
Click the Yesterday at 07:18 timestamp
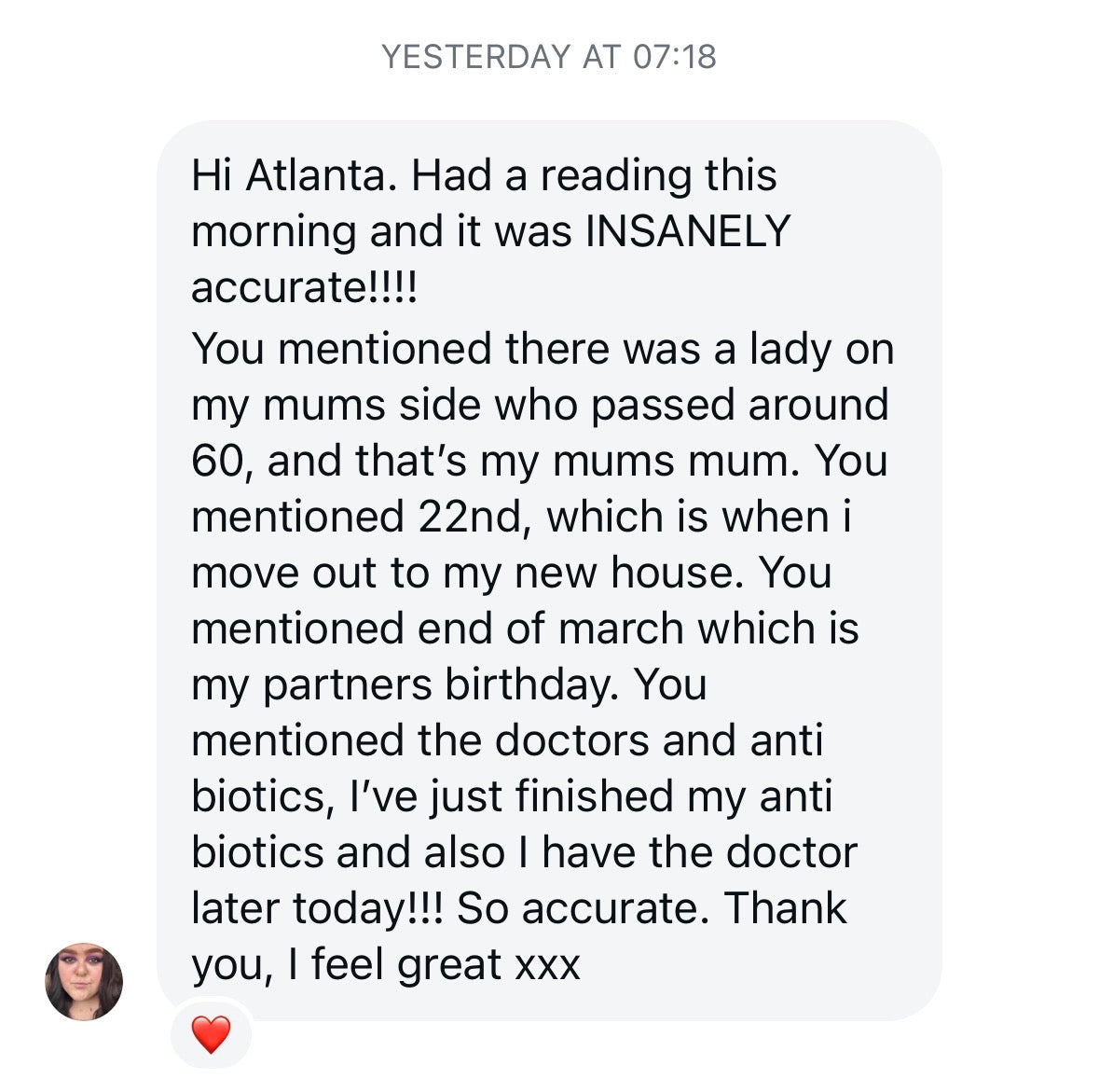[x=549, y=57]
